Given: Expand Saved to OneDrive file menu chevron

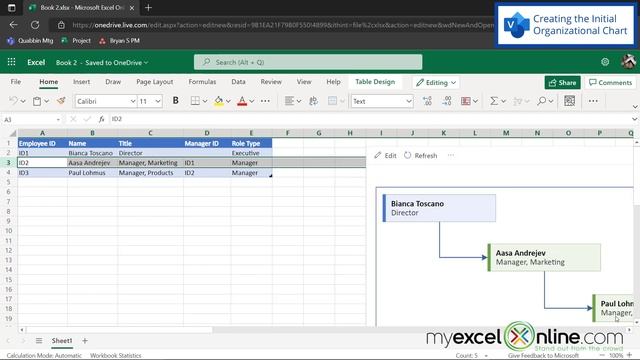Looking at the screenshot, I should coord(146,62).
